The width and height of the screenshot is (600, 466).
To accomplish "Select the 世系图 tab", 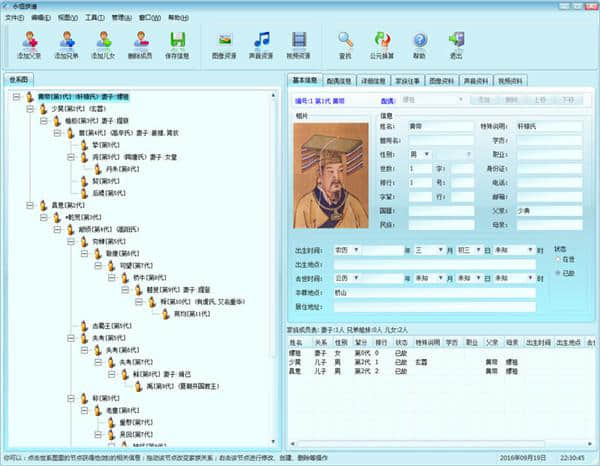I will coord(19,80).
